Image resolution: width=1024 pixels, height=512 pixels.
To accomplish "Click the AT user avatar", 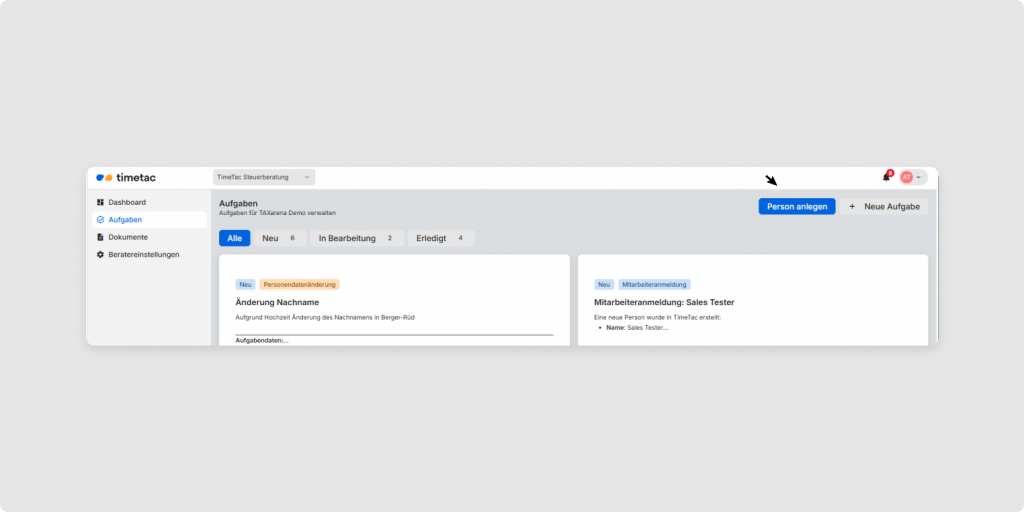I will (906, 177).
